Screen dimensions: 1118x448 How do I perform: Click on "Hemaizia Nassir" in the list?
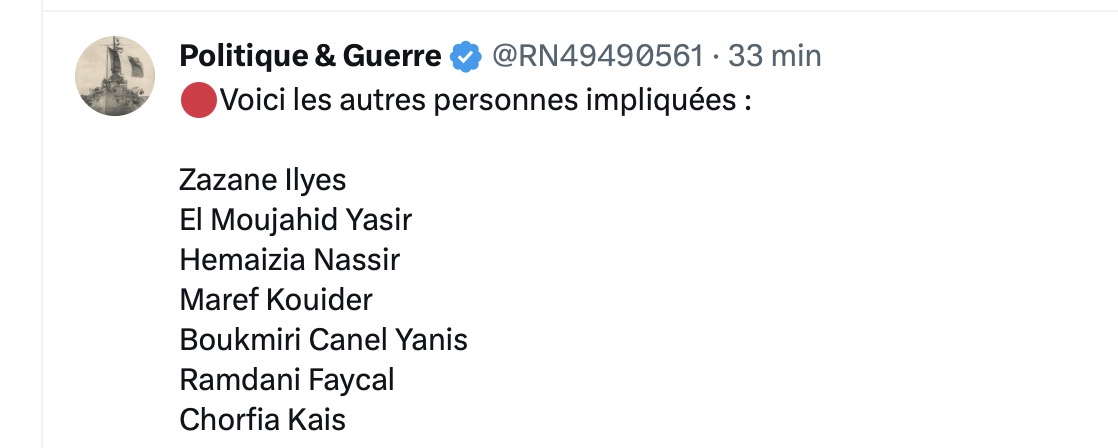(290, 260)
